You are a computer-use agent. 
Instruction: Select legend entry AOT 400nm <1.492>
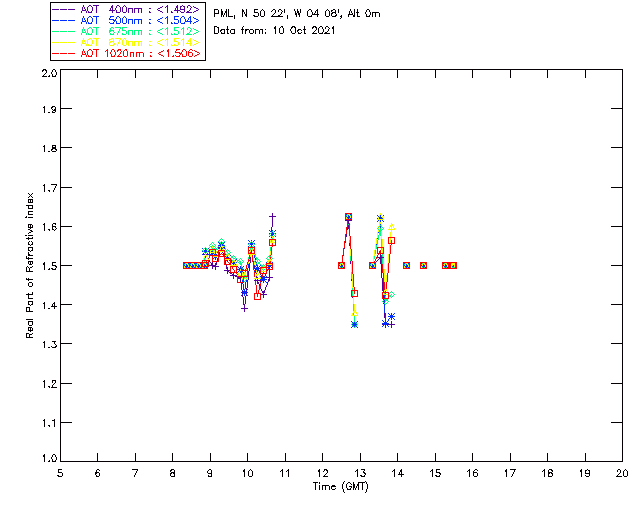coord(126,9)
